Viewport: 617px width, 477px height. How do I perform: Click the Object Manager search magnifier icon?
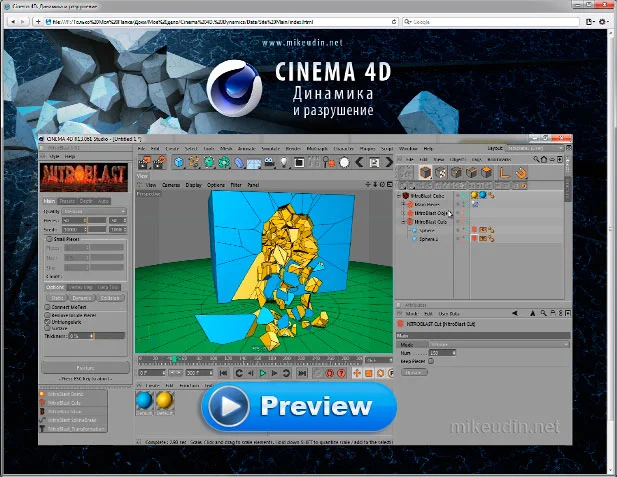click(x=536, y=159)
